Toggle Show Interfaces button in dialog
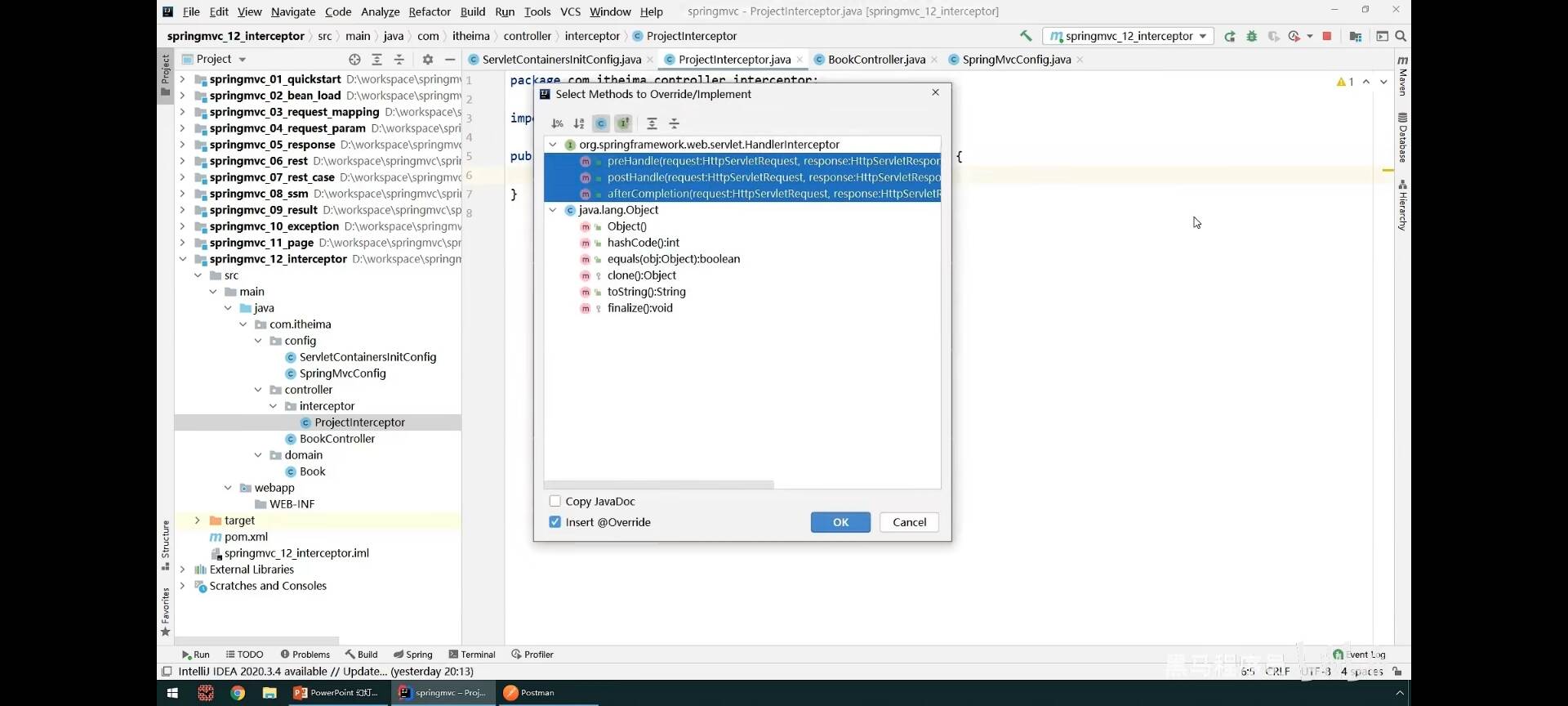The width and height of the screenshot is (1568, 706). pos(623,123)
